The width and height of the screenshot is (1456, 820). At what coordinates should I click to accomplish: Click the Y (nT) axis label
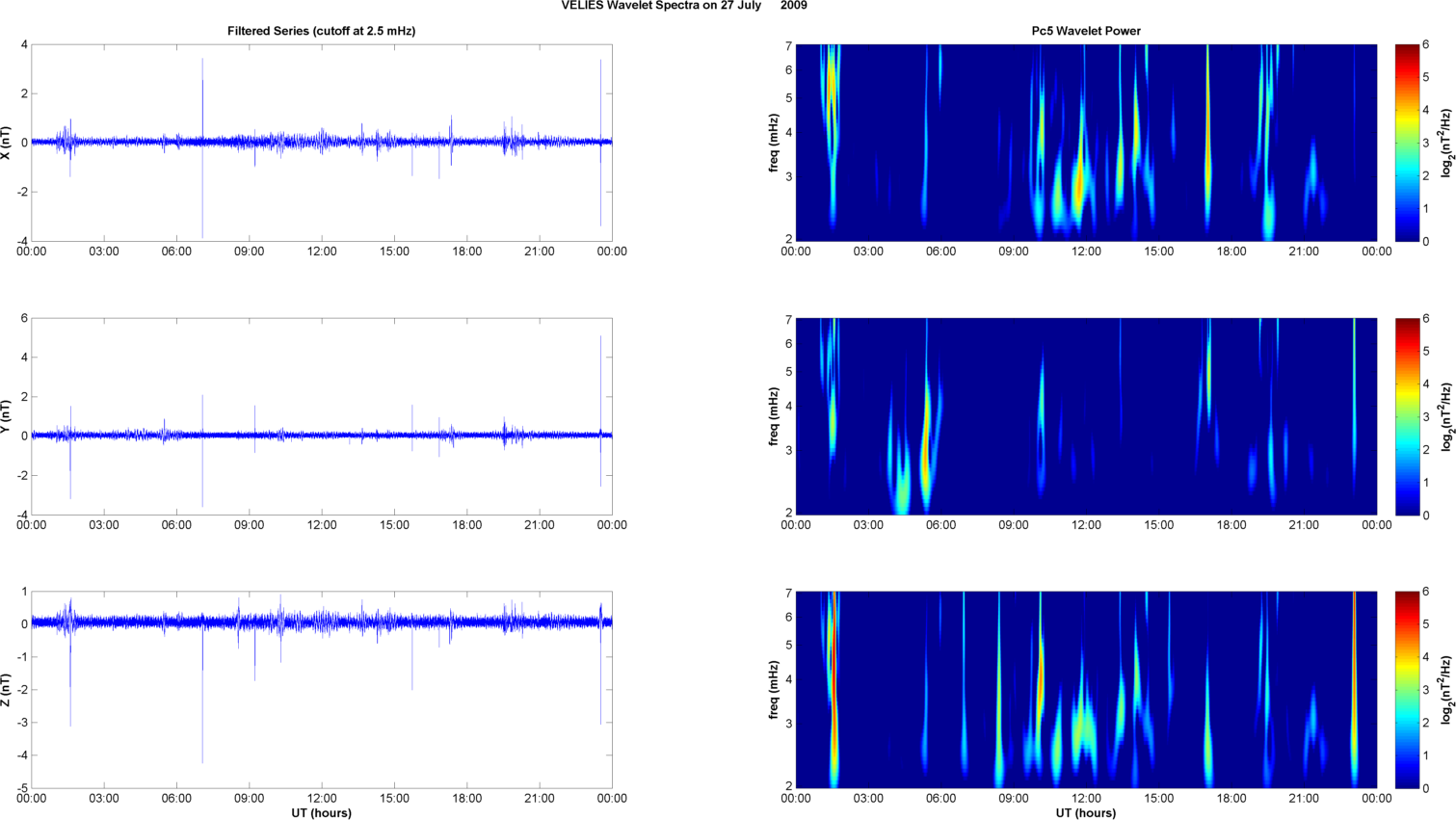[x=7, y=416]
